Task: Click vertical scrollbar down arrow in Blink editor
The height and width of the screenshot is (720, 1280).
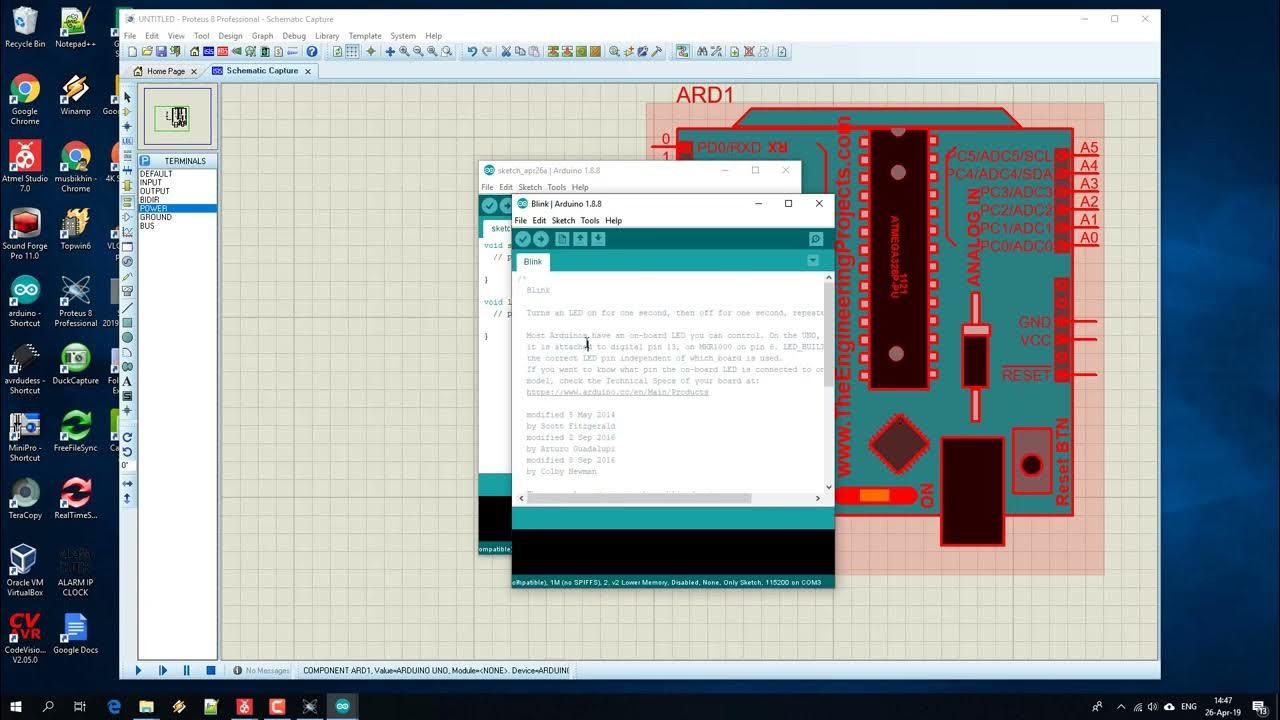Action: click(828, 486)
